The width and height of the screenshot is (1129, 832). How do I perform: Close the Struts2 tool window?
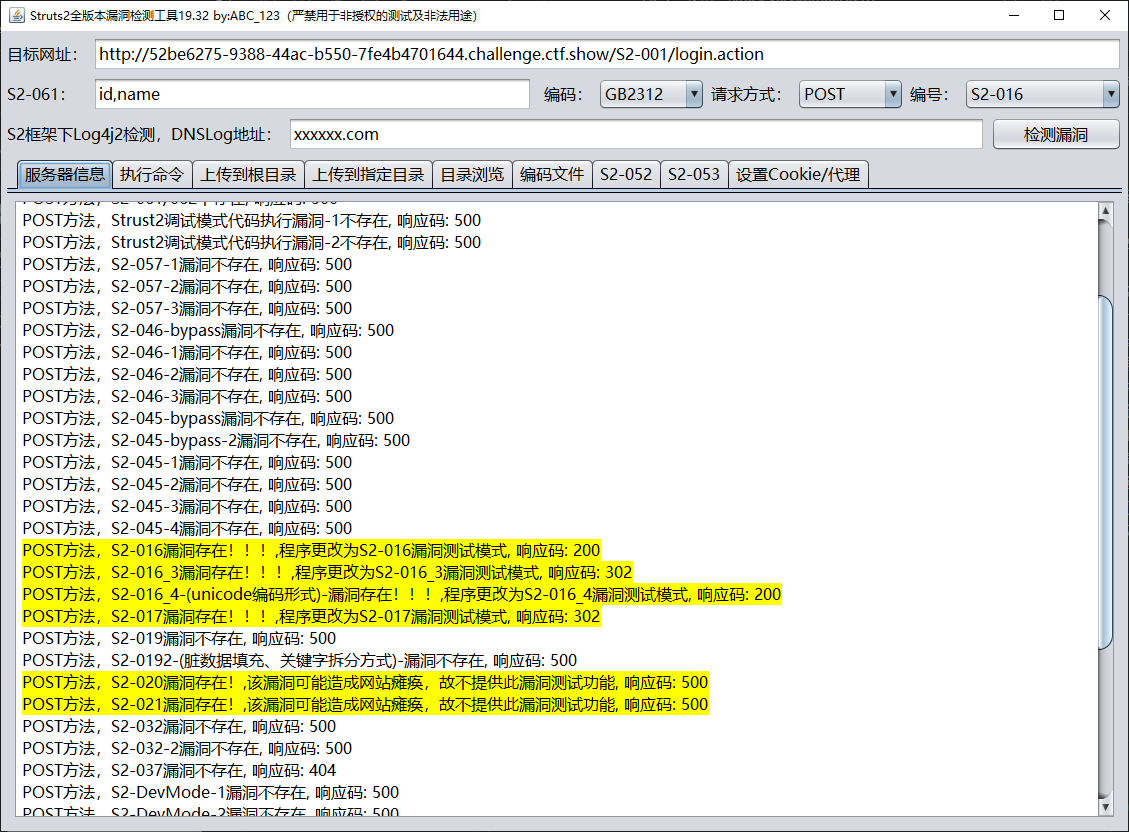(1105, 15)
